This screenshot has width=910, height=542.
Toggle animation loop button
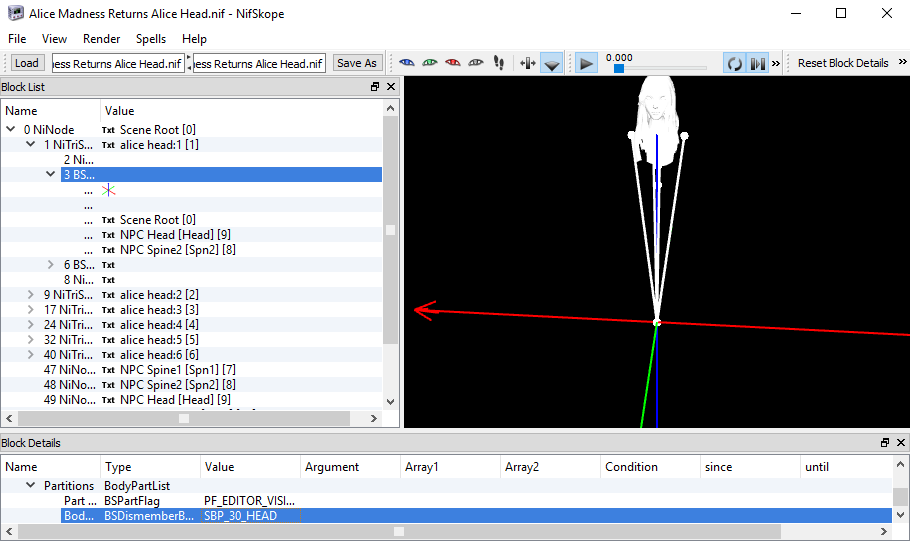tap(735, 63)
